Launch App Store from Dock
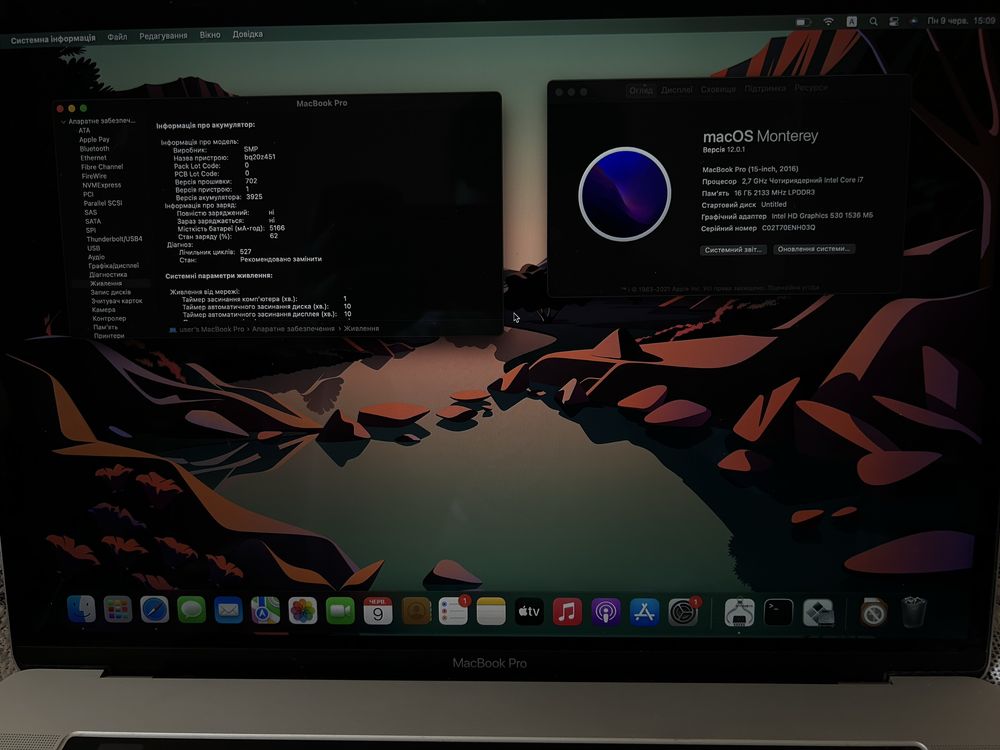 pyautogui.click(x=644, y=613)
